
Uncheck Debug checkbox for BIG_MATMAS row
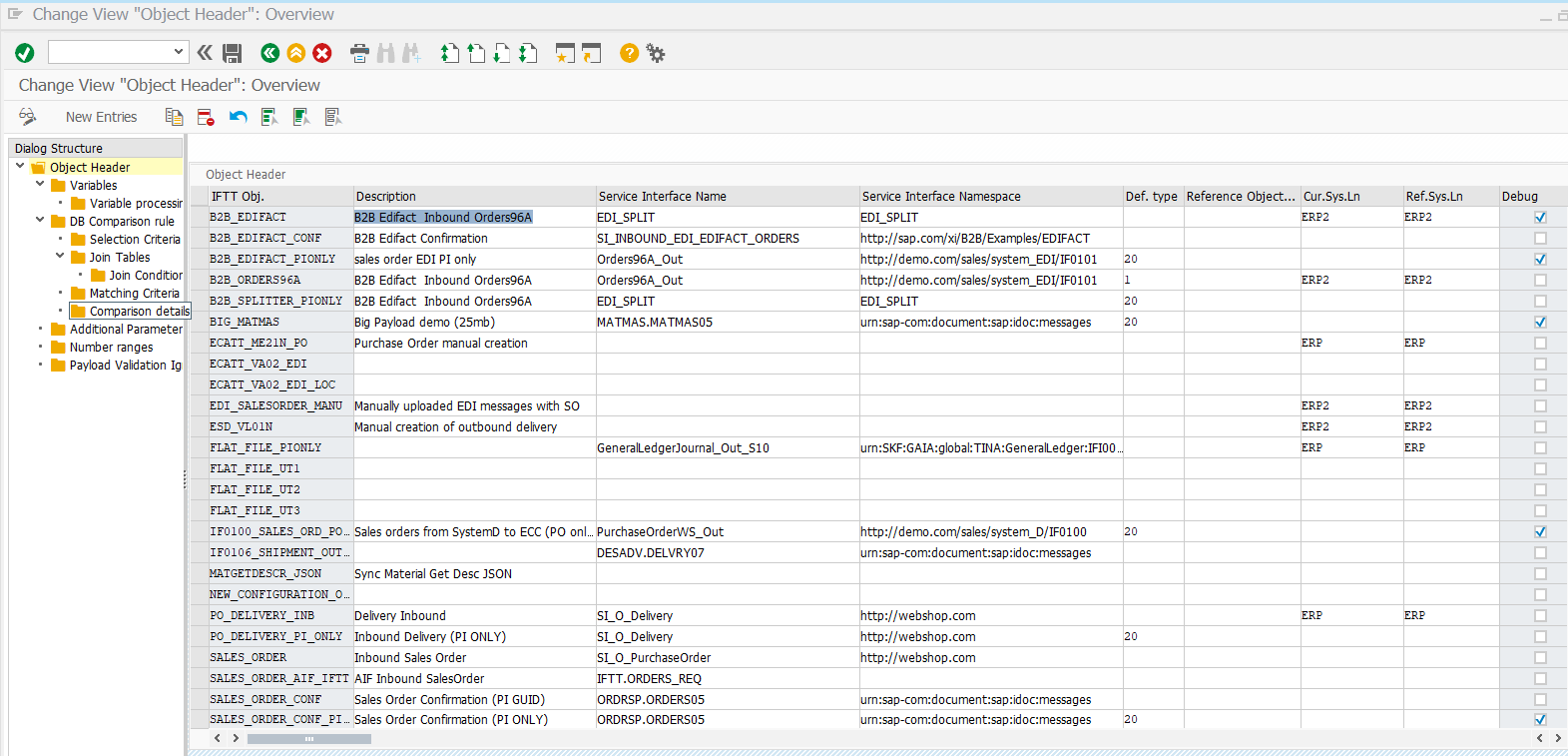(1540, 322)
